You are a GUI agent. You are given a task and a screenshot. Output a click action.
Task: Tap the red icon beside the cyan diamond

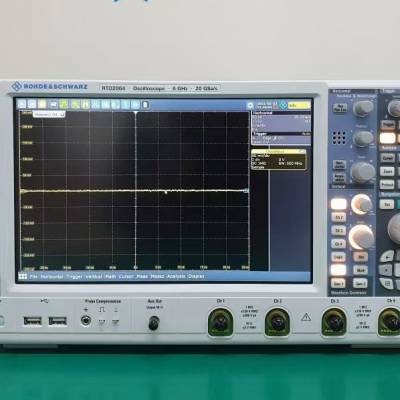click(x=275, y=105)
